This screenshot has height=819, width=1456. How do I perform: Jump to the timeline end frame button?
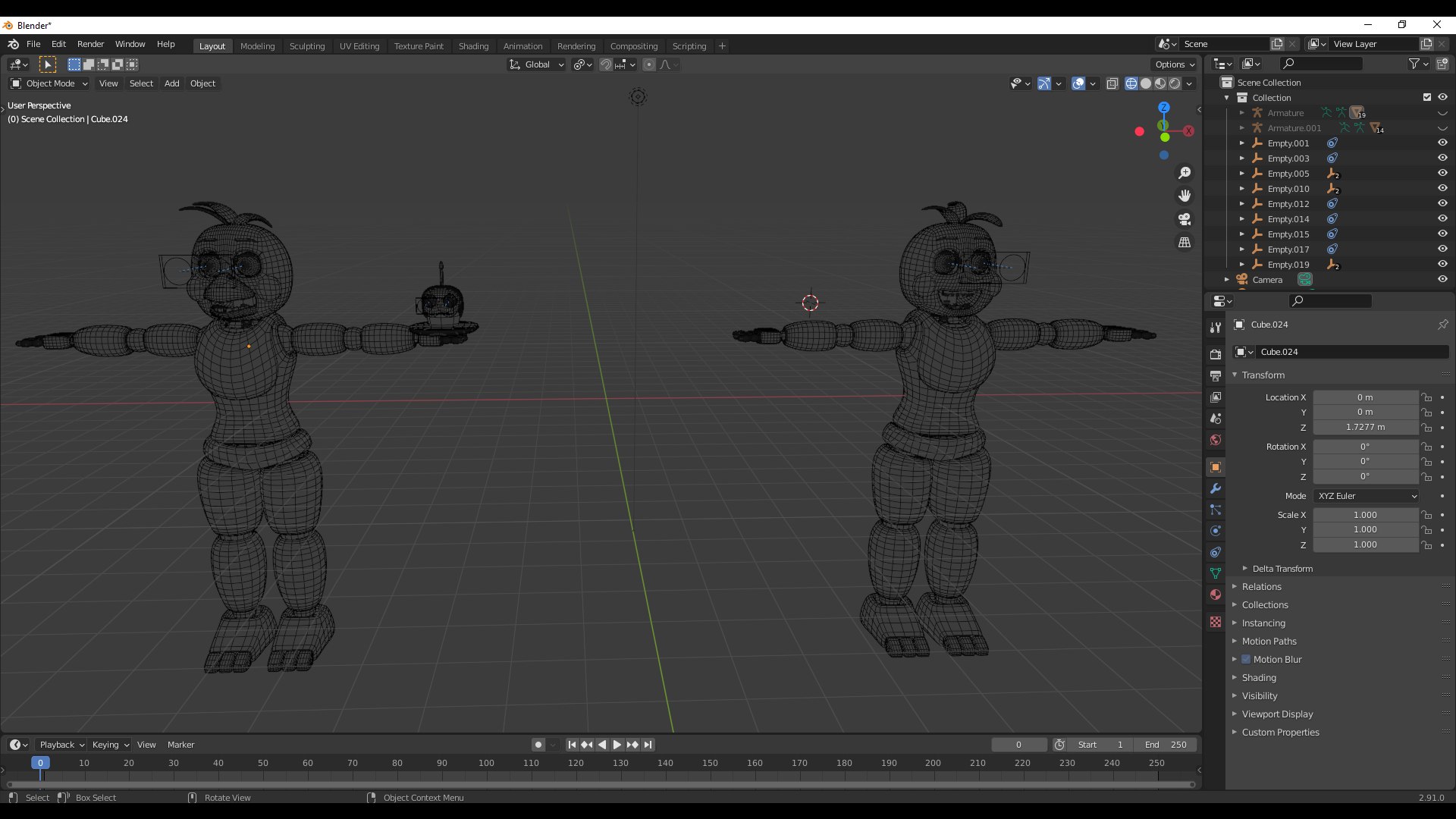coord(648,745)
